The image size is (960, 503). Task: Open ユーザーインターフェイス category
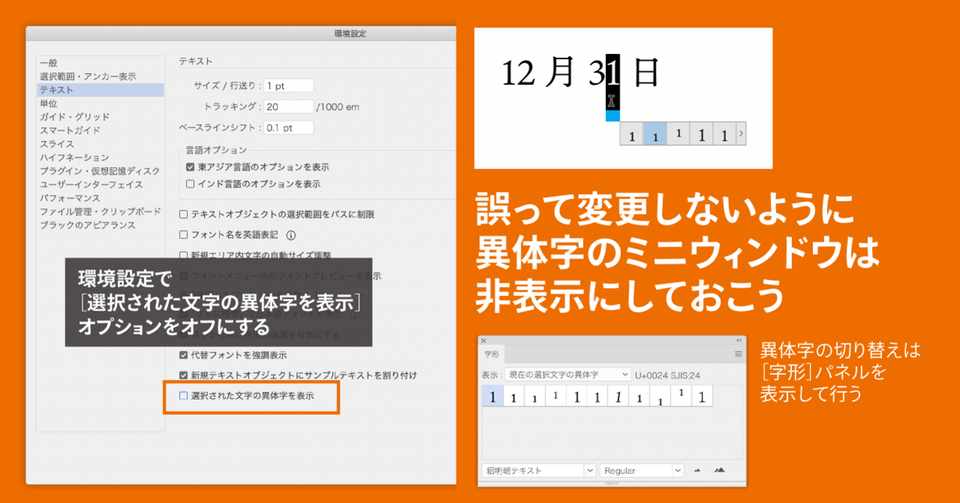[x=91, y=184]
